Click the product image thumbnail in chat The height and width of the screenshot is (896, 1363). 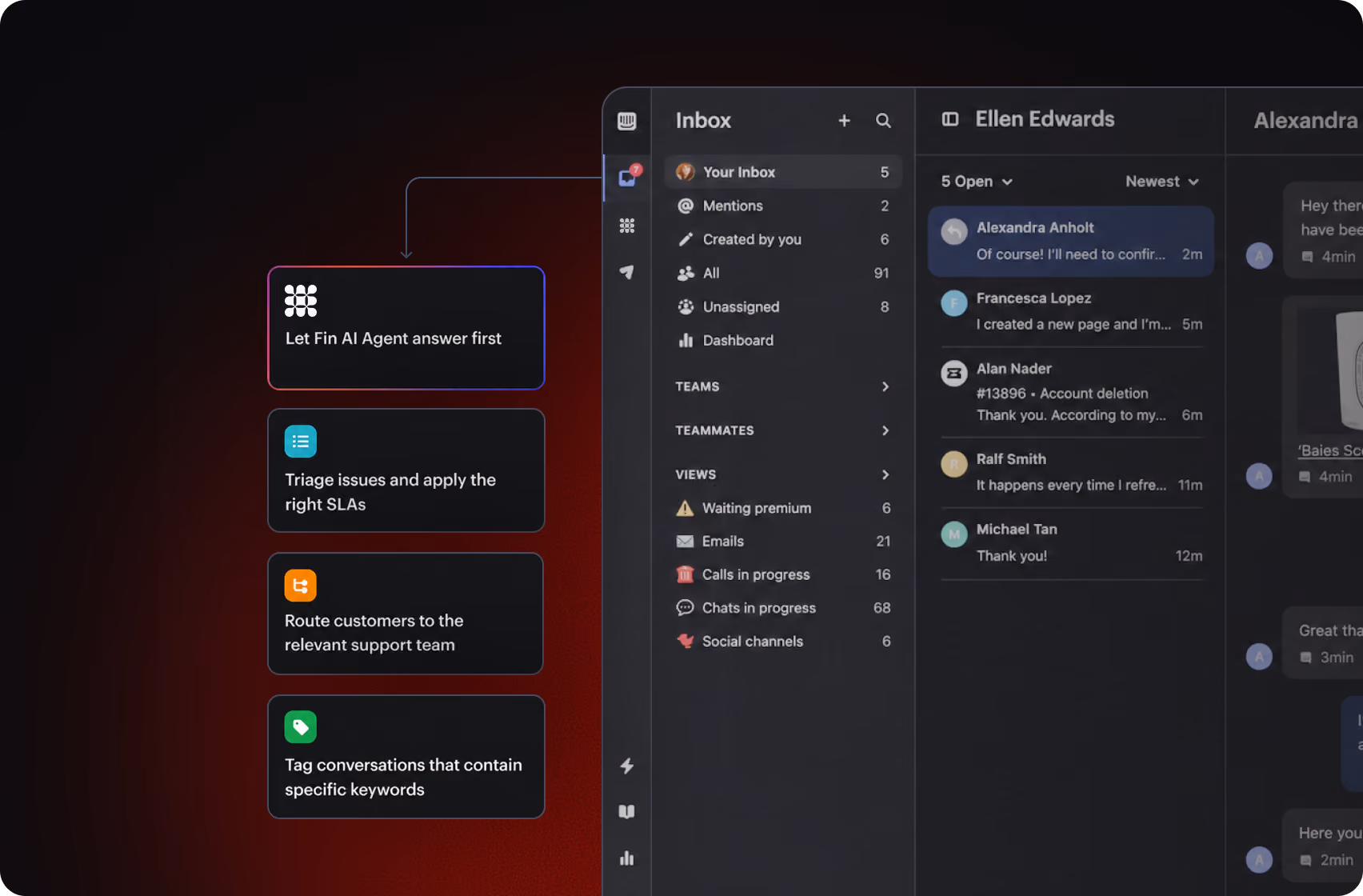(1330, 370)
